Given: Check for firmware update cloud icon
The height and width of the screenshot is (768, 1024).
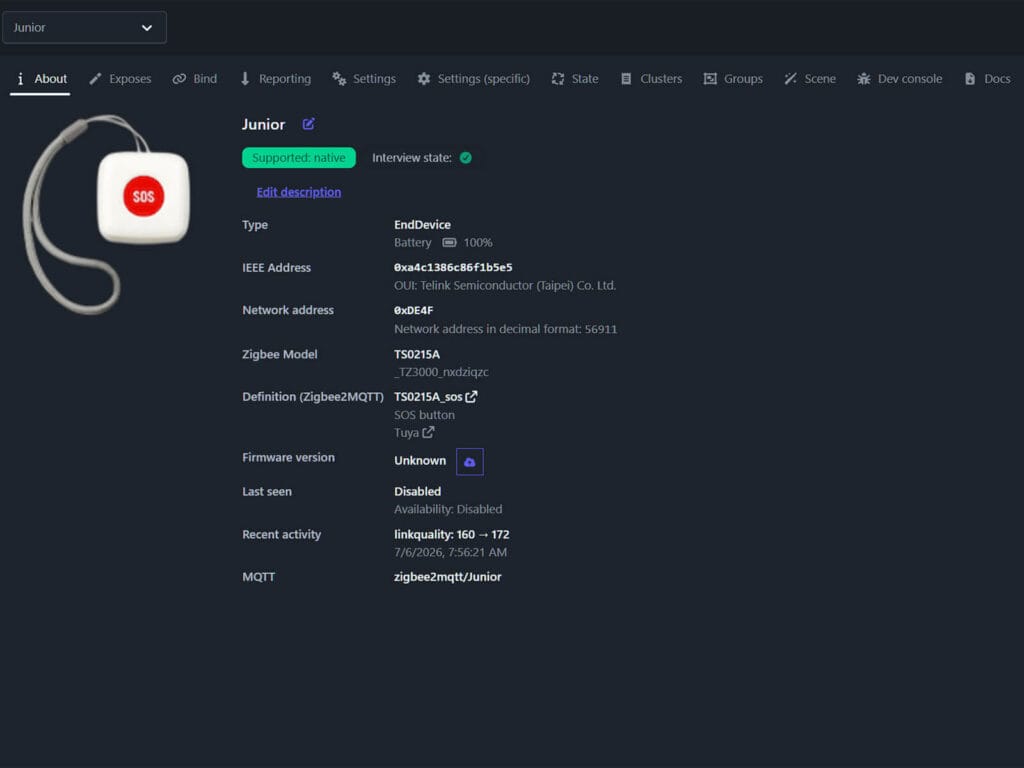Looking at the screenshot, I should (x=470, y=462).
